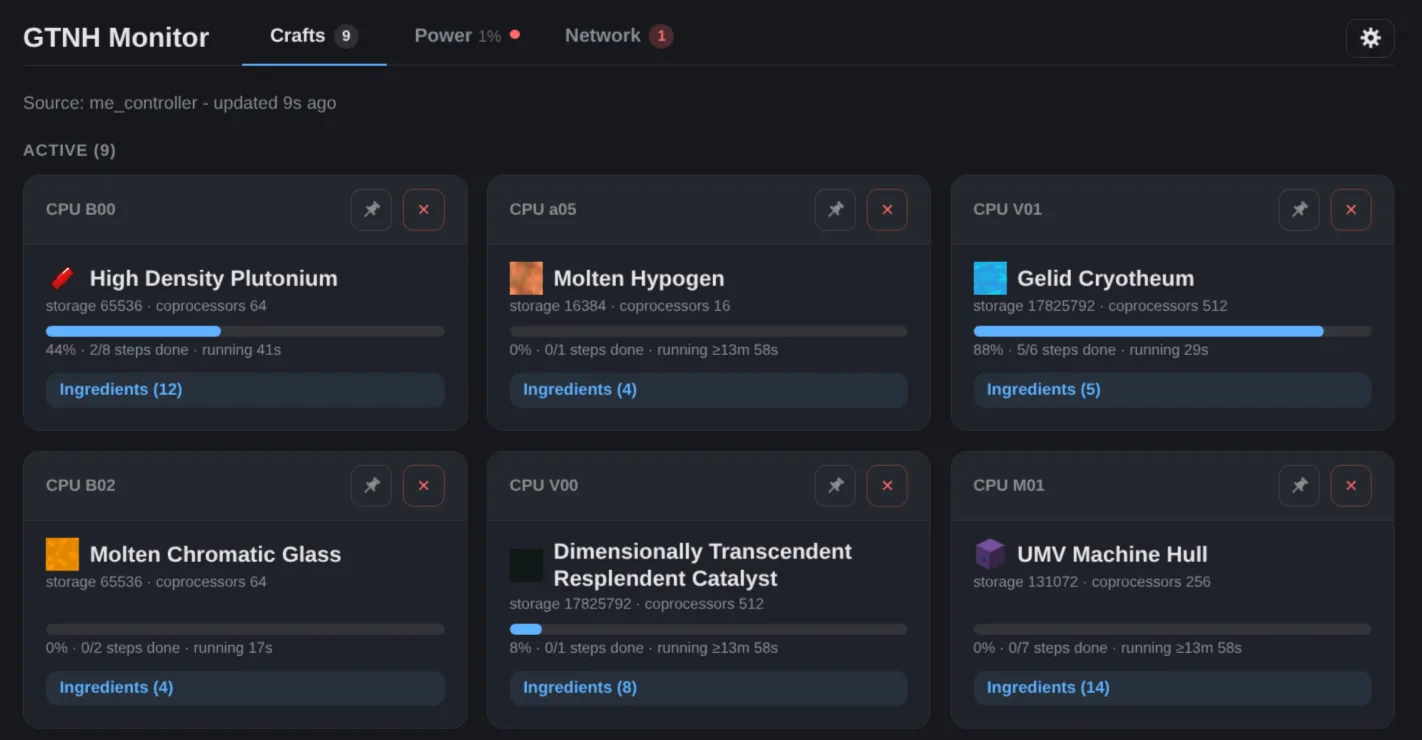Switch to the Crafts tab
Viewport: 1422px width, 740px height.
[314, 36]
